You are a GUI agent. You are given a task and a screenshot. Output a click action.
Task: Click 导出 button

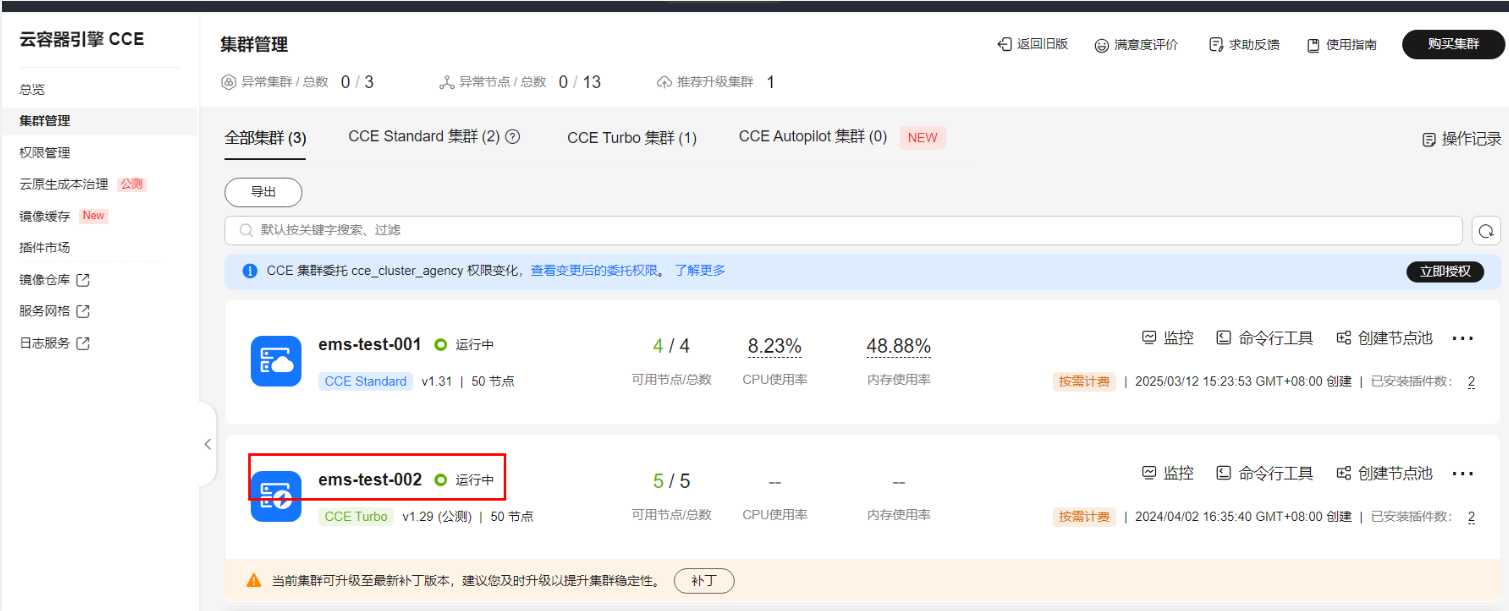click(263, 192)
